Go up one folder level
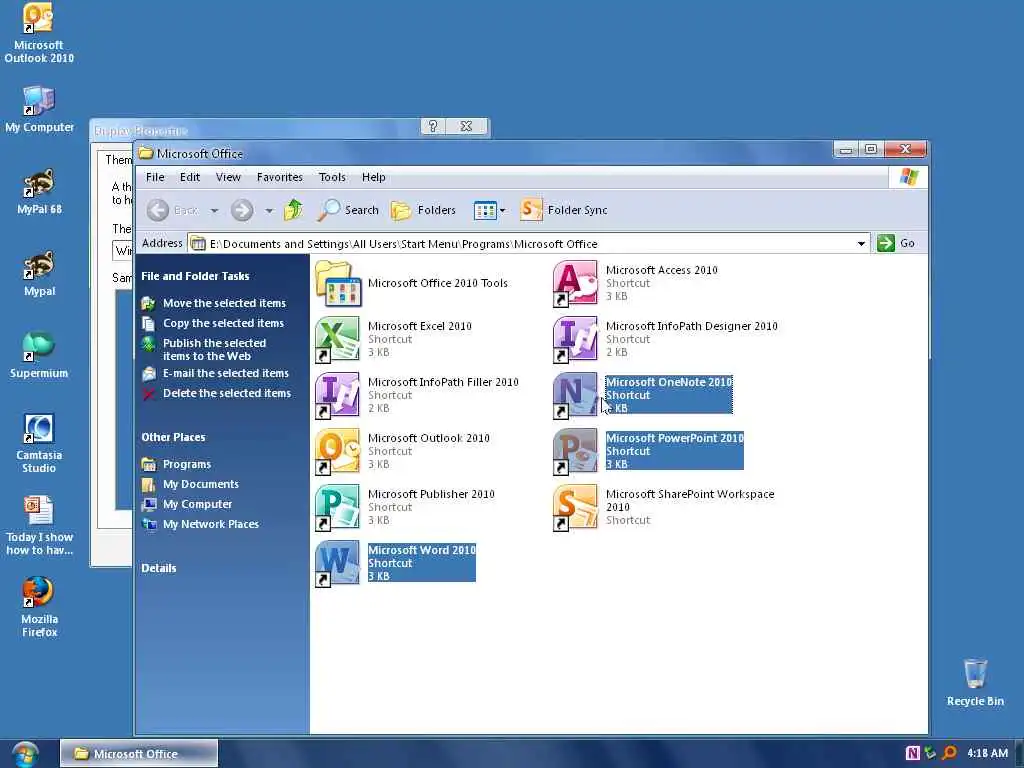Image resolution: width=1024 pixels, height=768 pixels. pos(294,210)
